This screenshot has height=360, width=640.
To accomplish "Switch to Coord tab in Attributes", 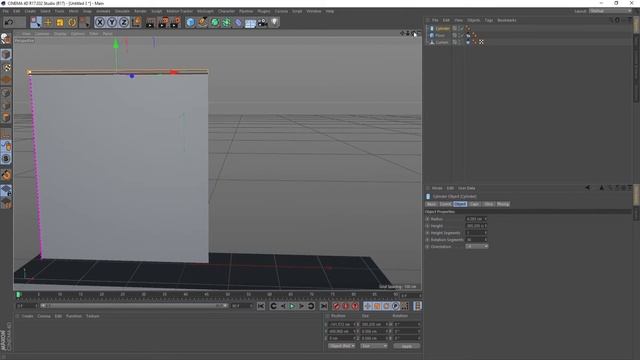I will pos(445,204).
